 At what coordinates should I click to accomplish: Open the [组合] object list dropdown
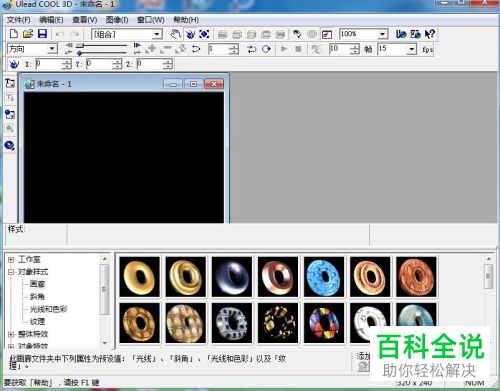click(157, 34)
